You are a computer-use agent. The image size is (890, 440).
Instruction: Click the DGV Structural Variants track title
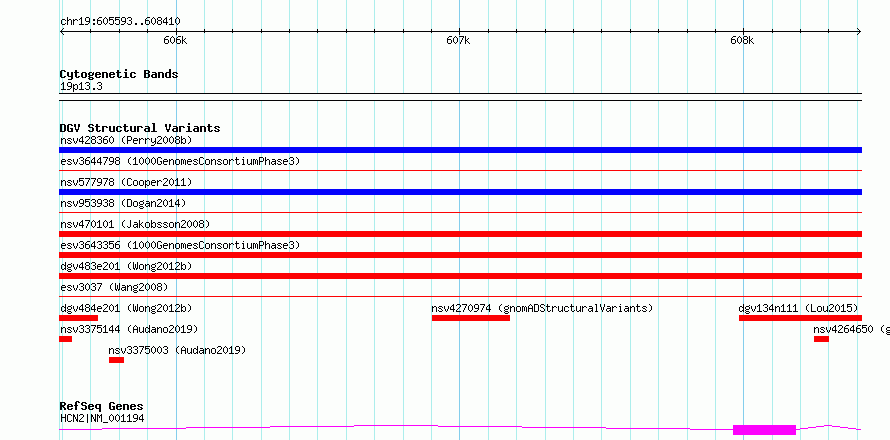140,128
